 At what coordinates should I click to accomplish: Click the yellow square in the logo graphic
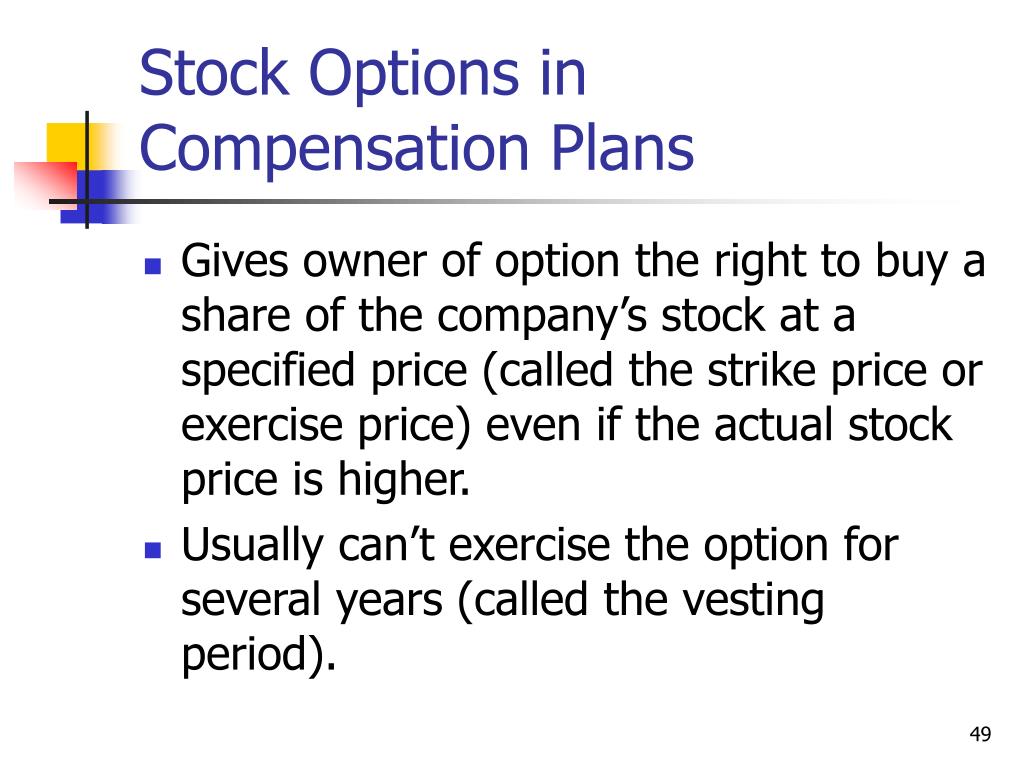69,145
